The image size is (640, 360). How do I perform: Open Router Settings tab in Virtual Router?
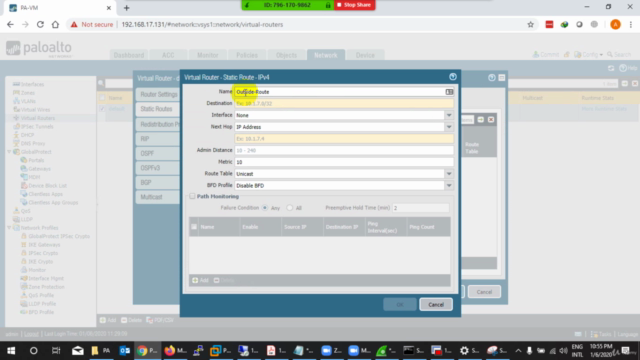pyautogui.click(x=158, y=94)
